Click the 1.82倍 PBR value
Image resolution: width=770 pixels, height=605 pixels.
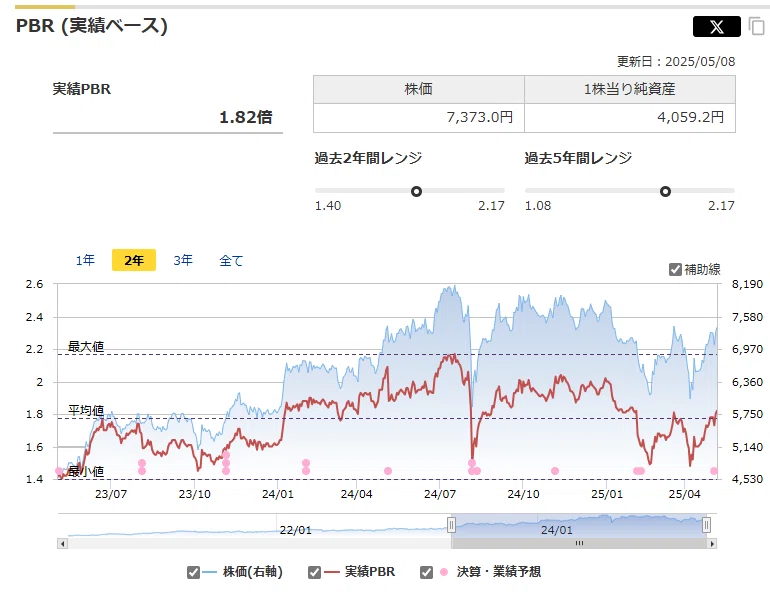click(x=246, y=117)
